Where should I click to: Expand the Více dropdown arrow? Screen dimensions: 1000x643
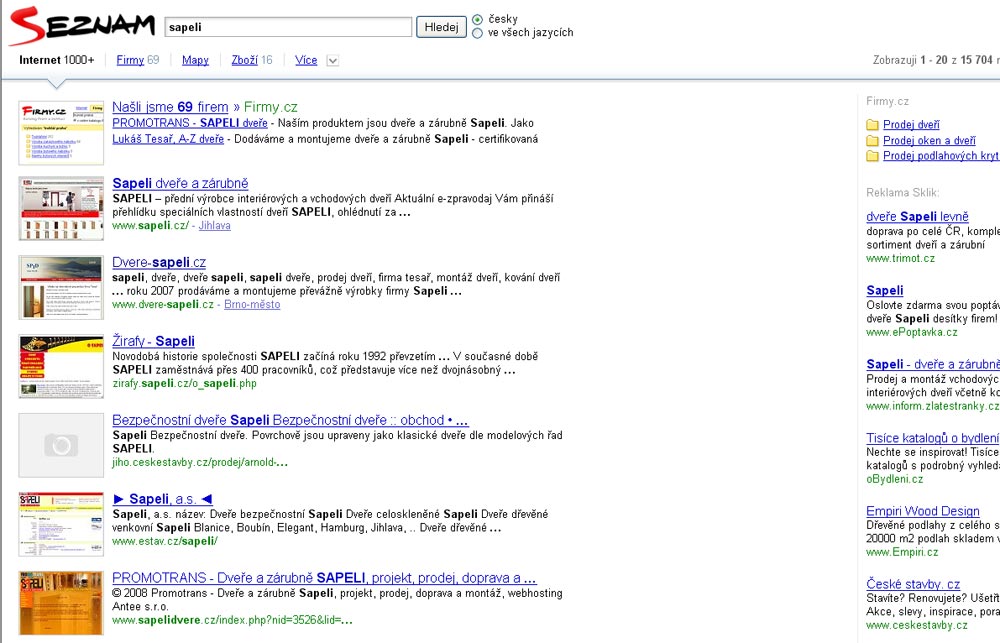click(332, 61)
